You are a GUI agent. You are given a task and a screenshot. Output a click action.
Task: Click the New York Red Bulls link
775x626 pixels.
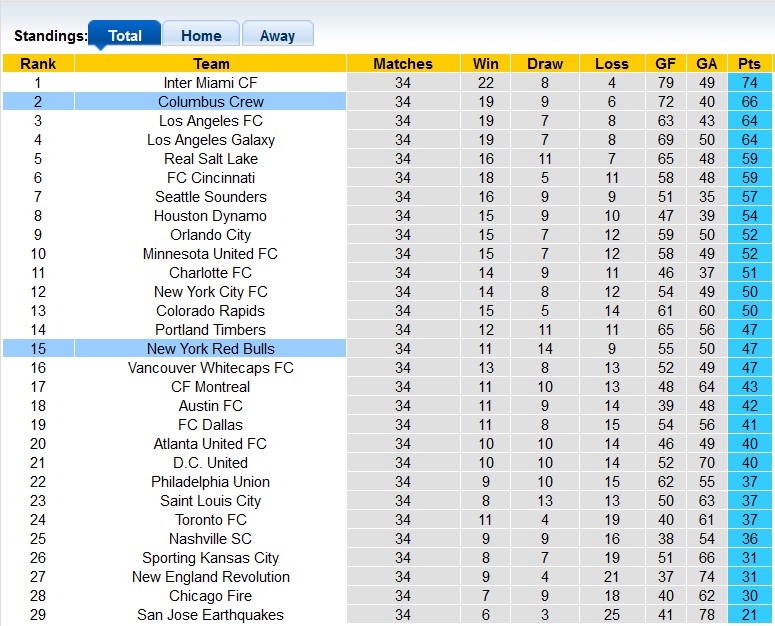211,349
